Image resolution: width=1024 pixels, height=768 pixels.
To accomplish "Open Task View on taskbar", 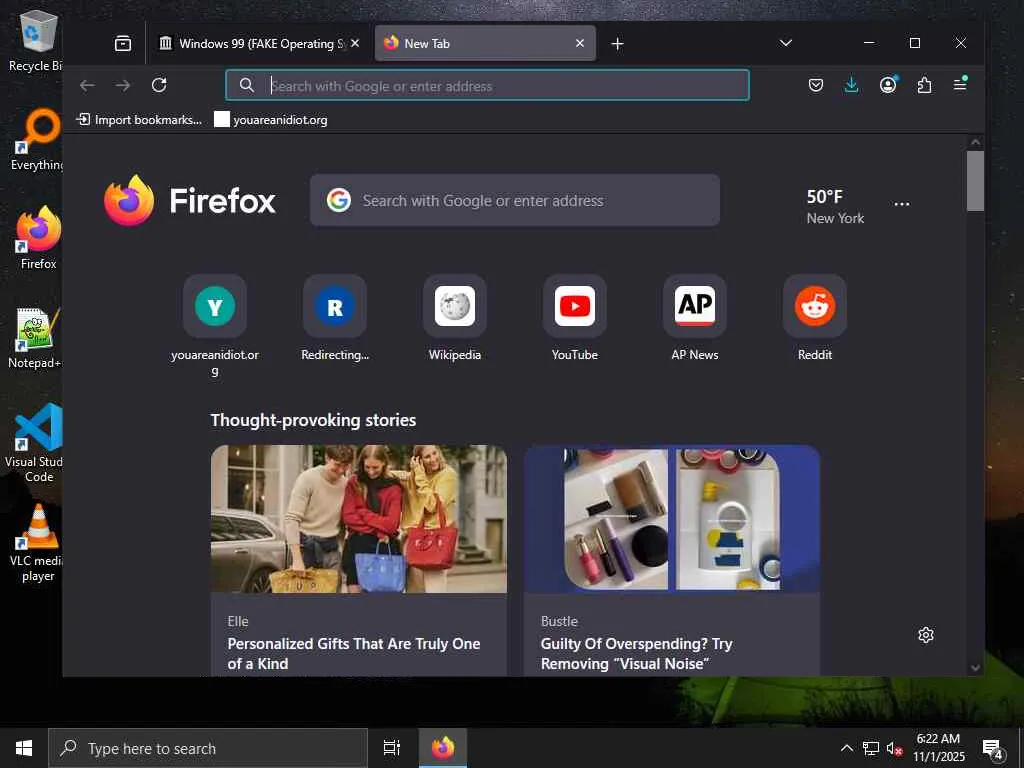I will point(392,748).
